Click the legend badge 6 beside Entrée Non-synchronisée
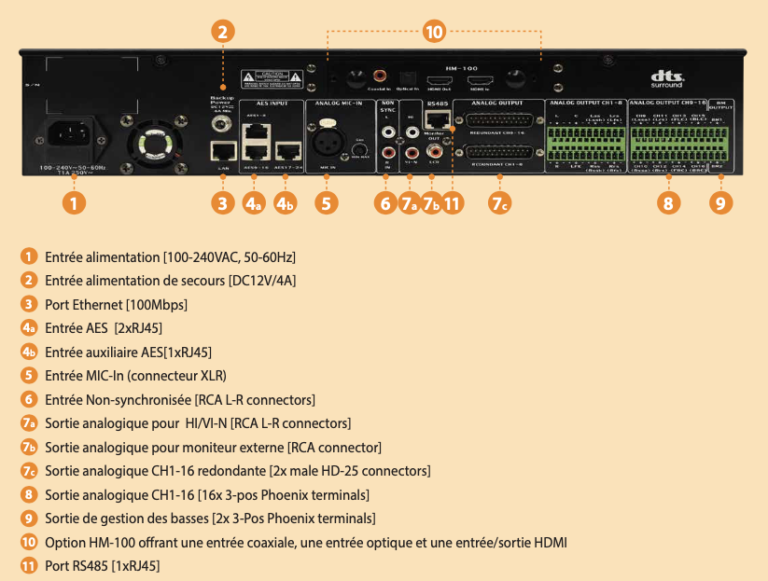 [x=29, y=399]
